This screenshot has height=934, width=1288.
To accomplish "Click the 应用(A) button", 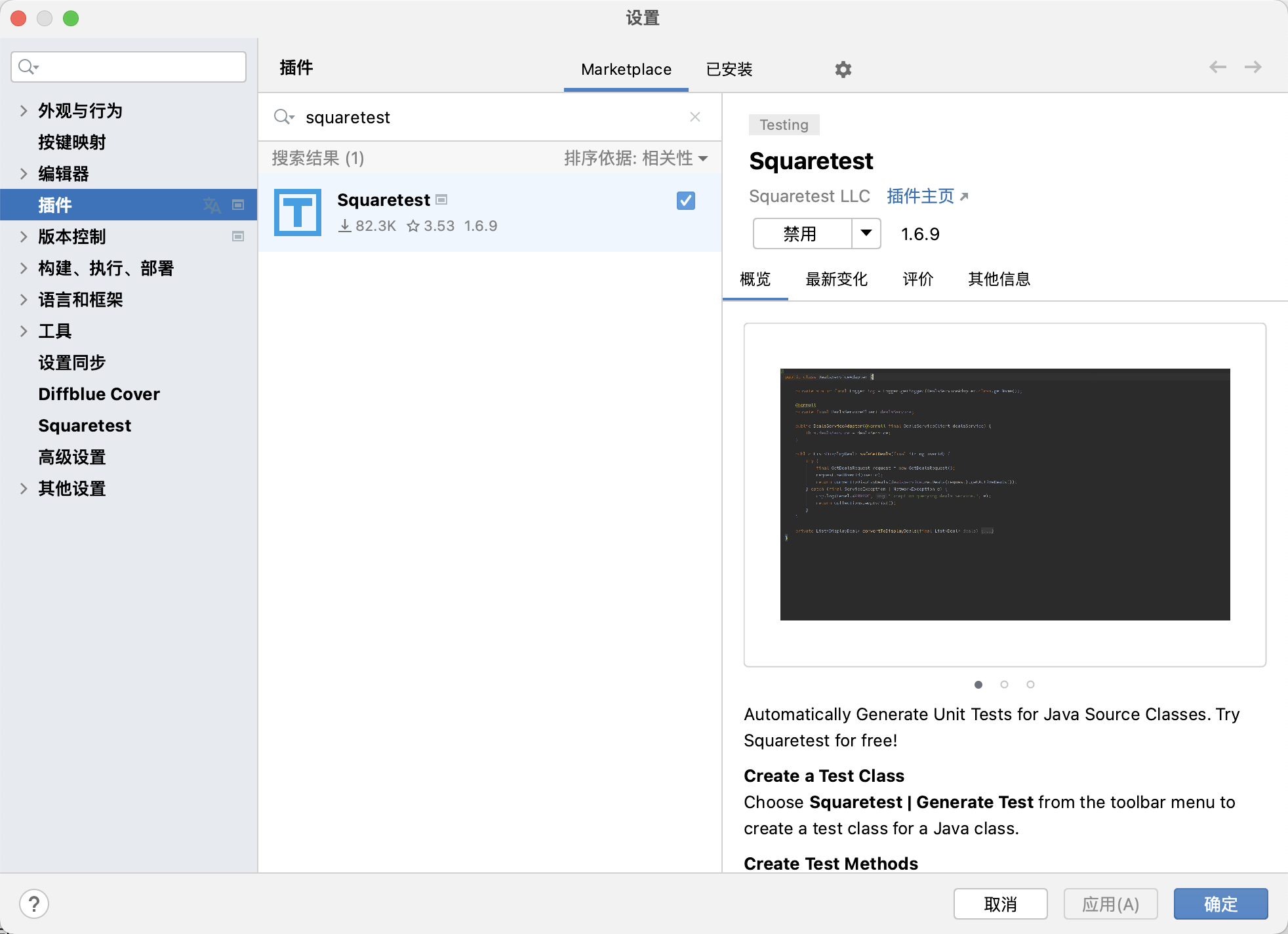I will (x=1110, y=904).
